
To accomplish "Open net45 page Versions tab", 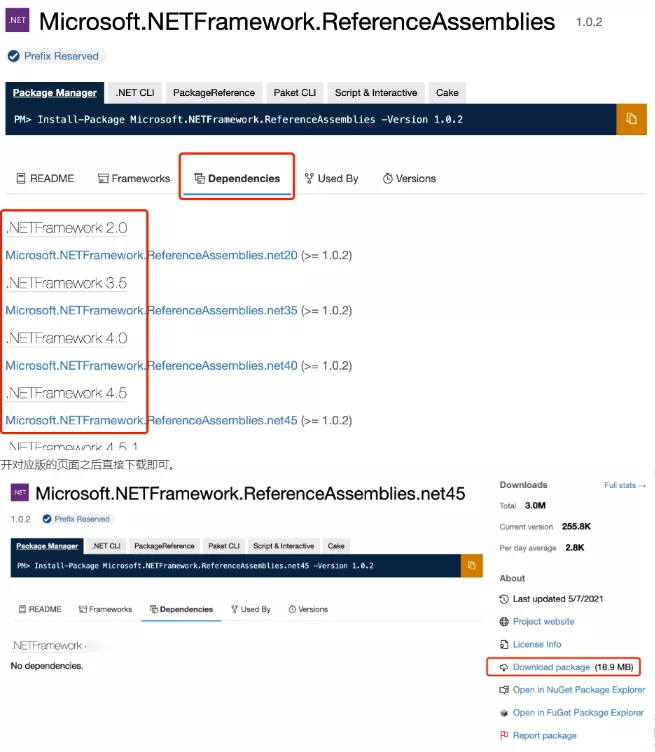I will click(x=308, y=609).
